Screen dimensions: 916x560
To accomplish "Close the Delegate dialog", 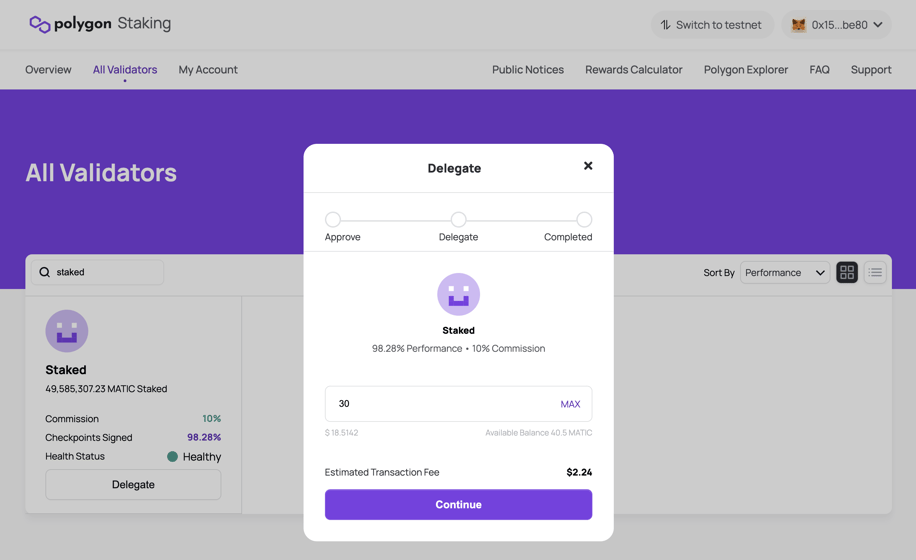I will pos(588,166).
